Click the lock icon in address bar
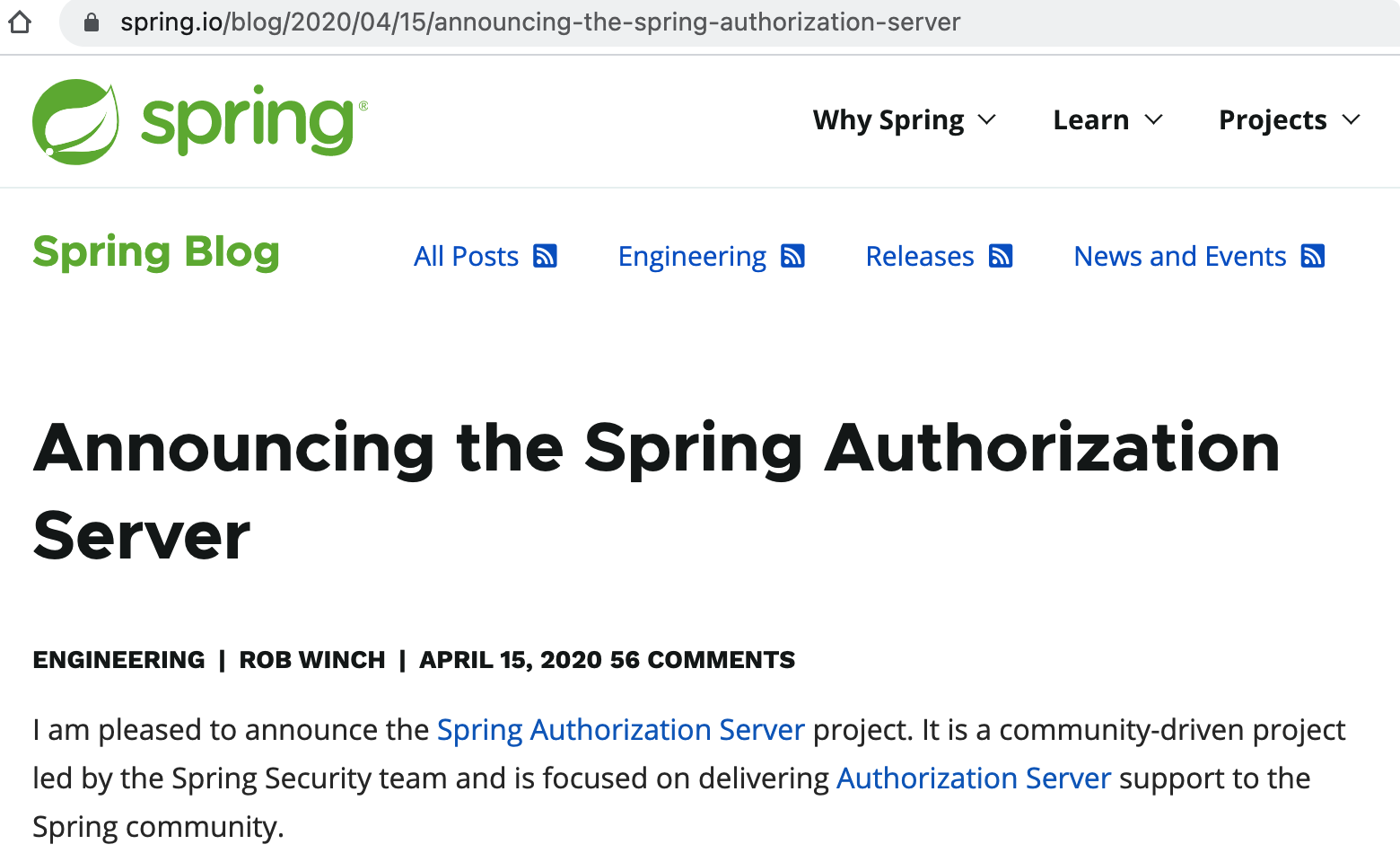 pos(91,22)
